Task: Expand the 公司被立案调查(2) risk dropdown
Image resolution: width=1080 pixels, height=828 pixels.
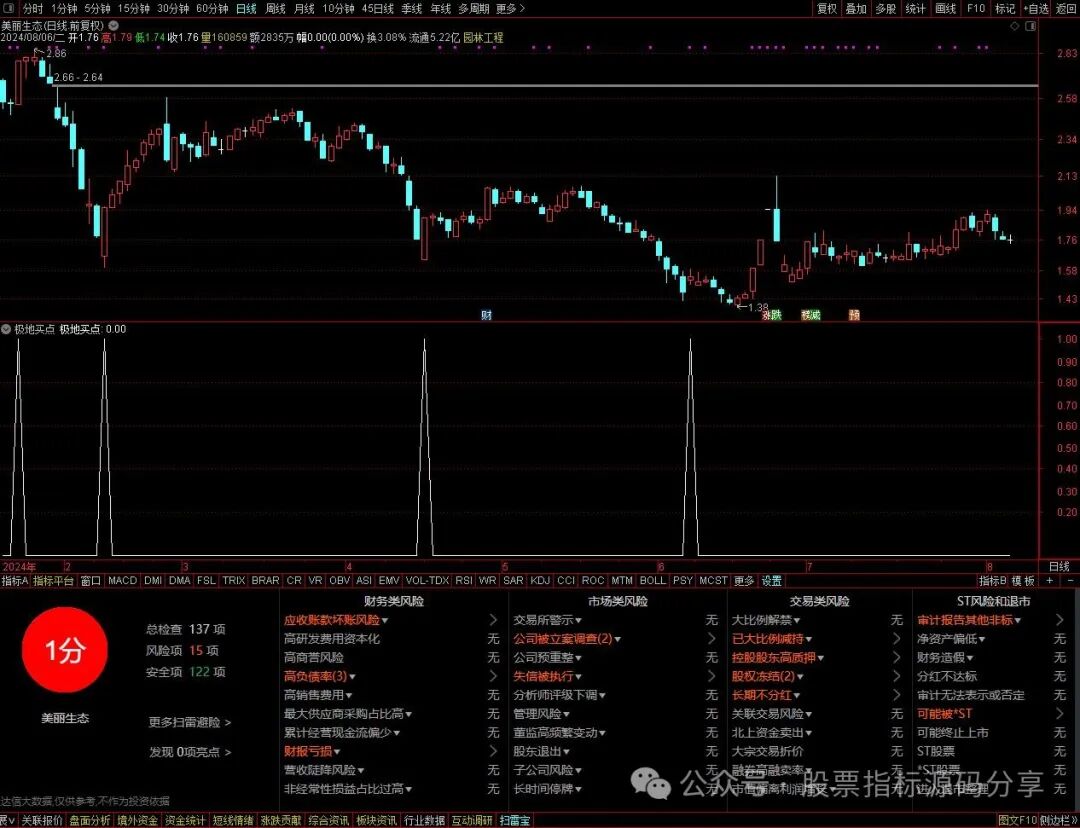Action: tap(618, 639)
